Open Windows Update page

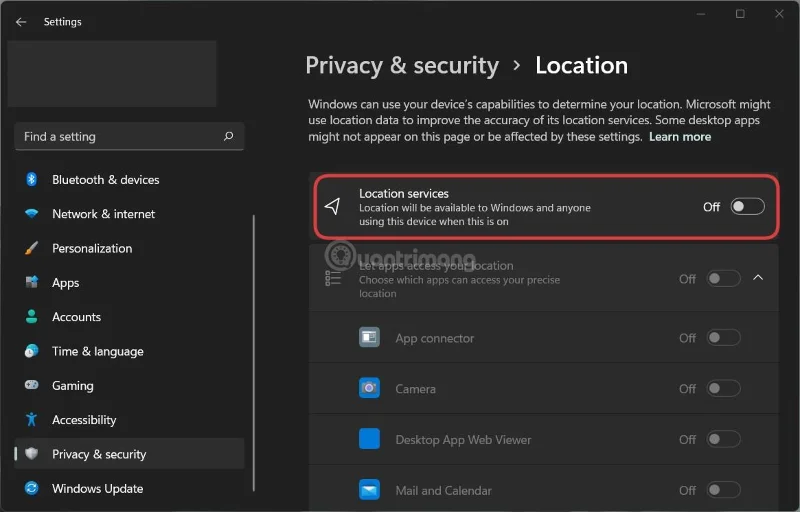coord(129,488)
